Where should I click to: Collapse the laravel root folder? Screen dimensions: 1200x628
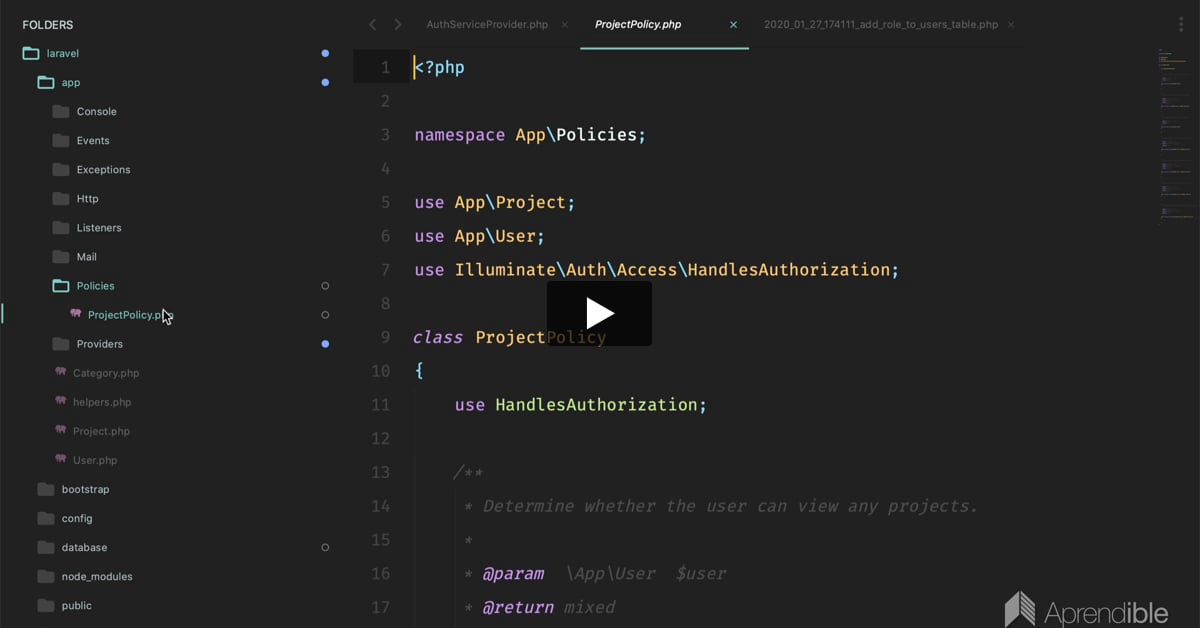62,53
